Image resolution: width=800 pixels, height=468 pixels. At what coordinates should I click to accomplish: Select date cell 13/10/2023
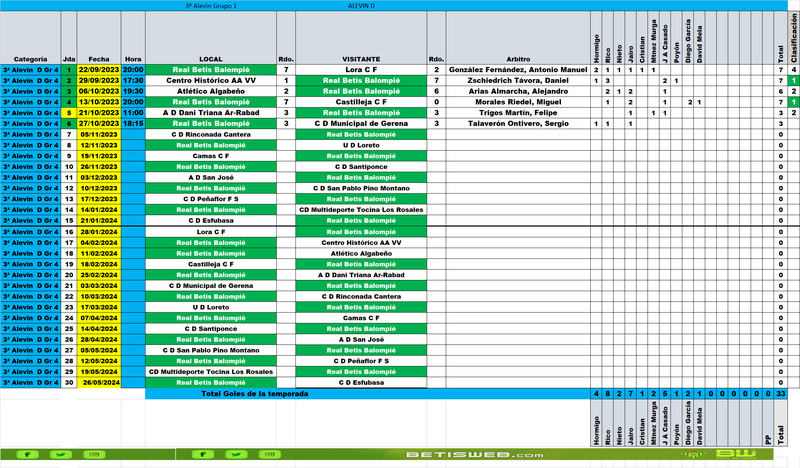(x=99, y=102)
